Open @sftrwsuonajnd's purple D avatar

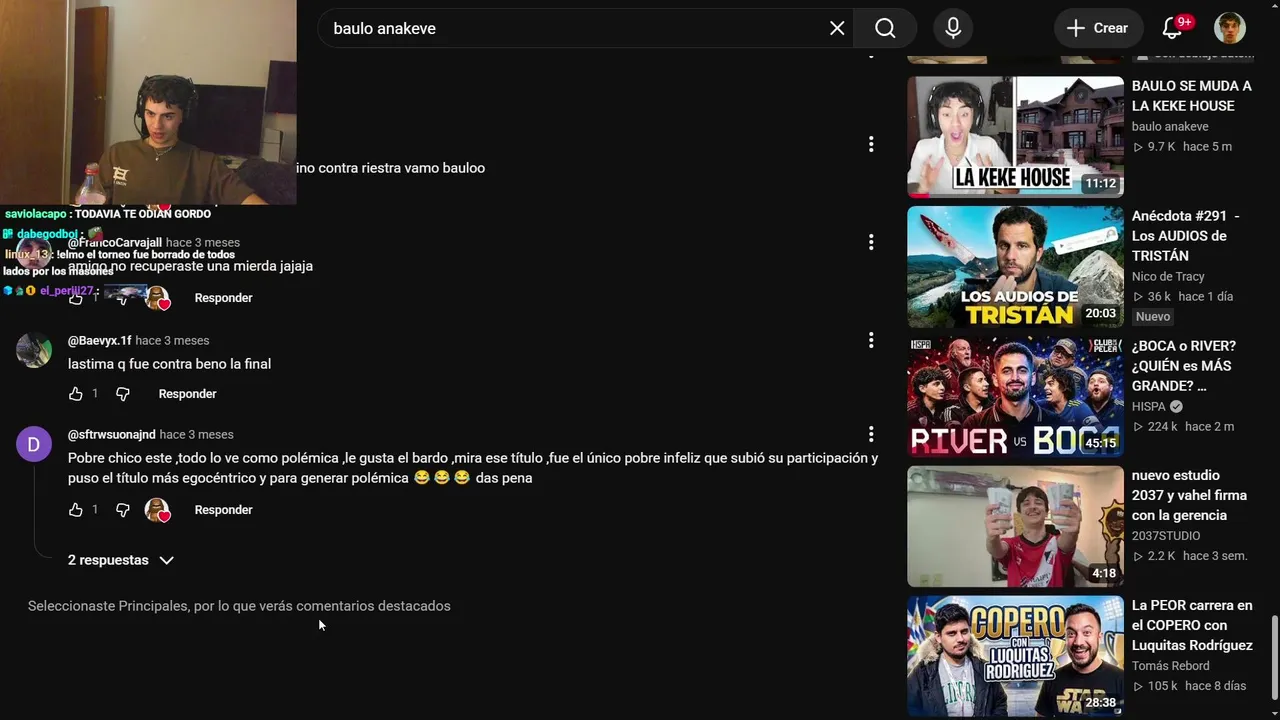34,444
